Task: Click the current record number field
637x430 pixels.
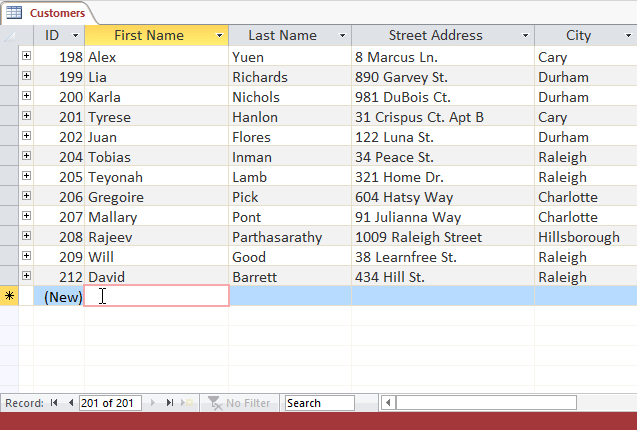Action: coord(110,403)
